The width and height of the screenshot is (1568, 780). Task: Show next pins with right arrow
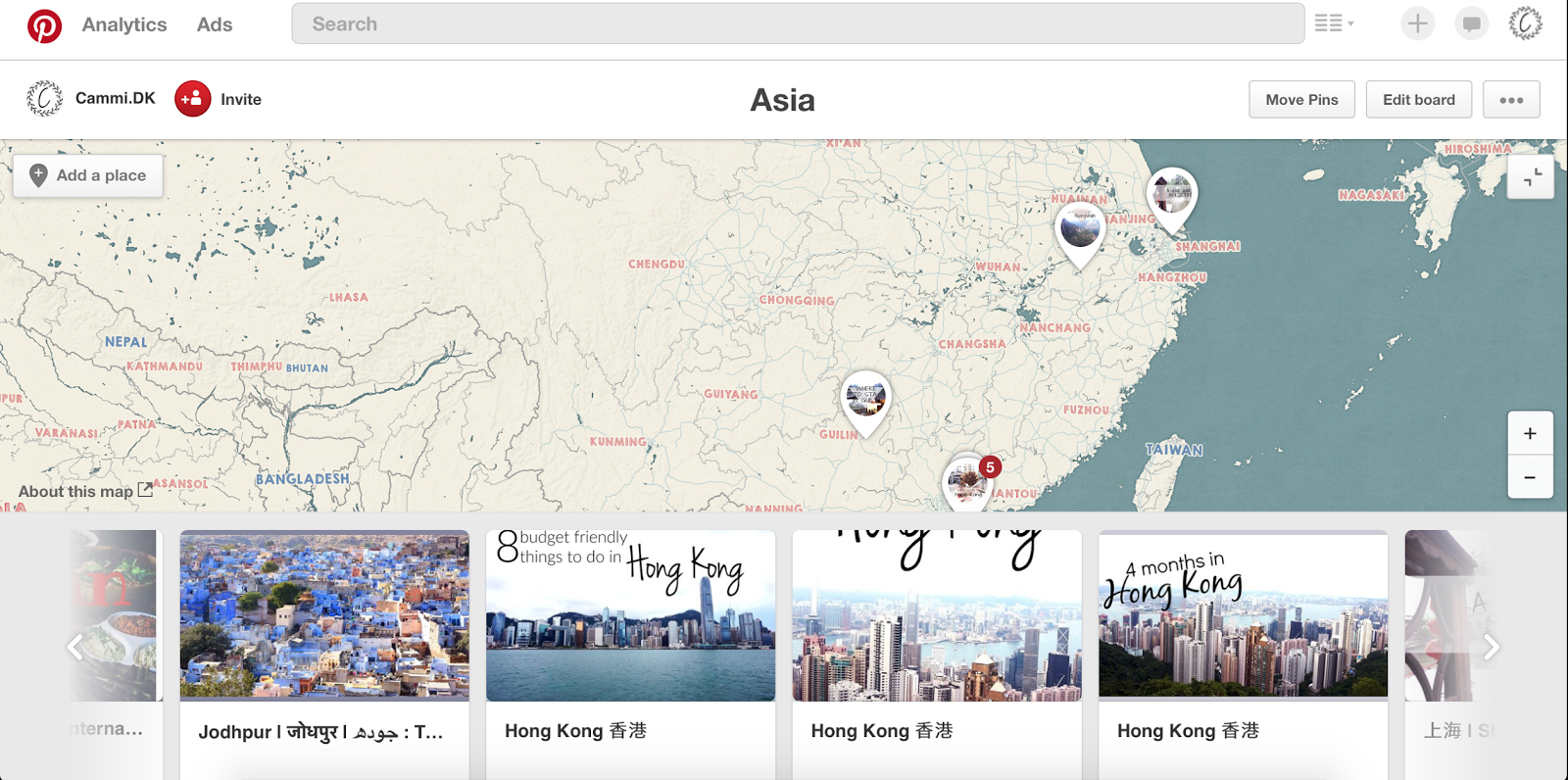tap(1491, 647)
